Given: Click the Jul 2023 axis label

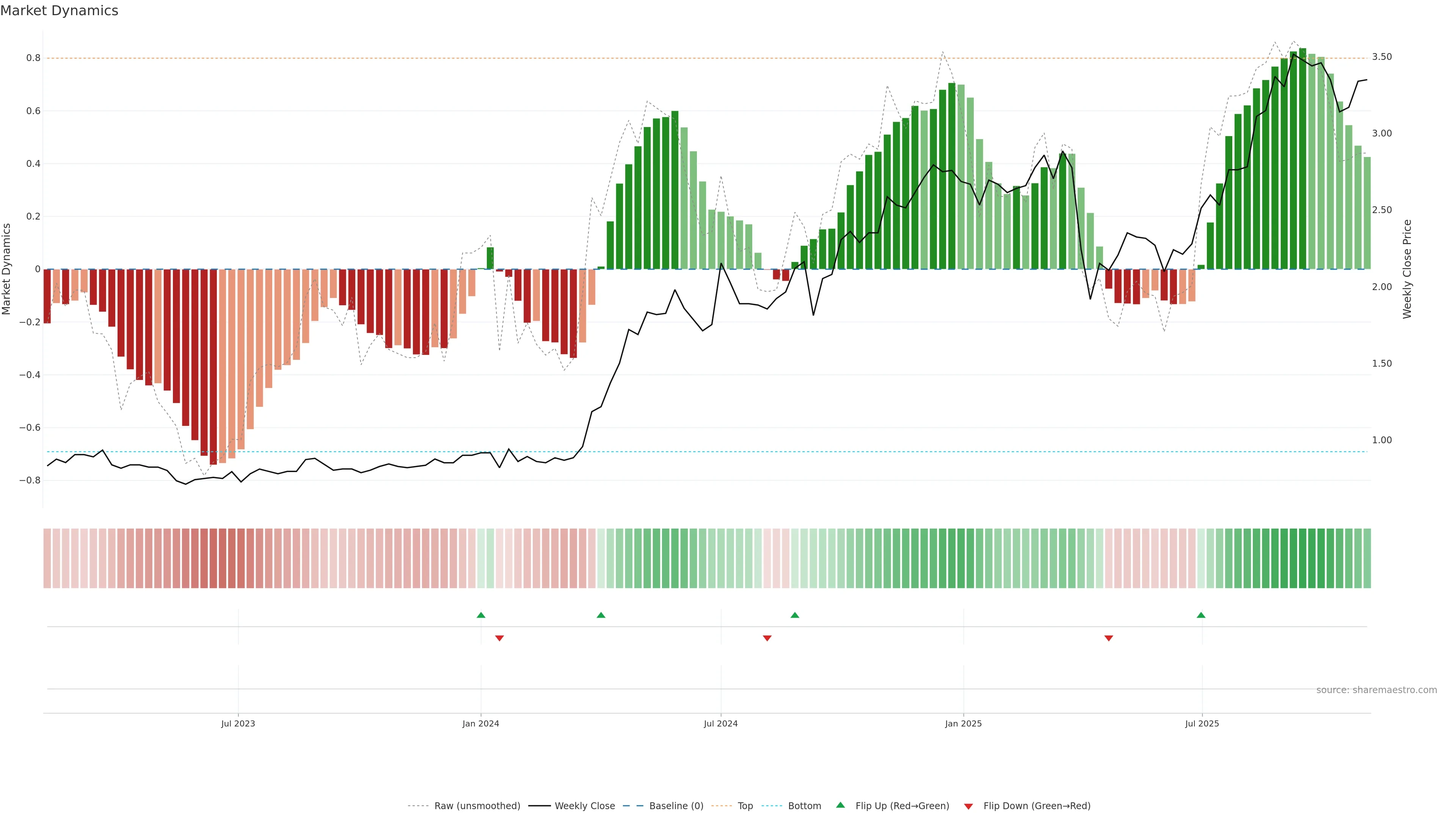Looking at the screenshot, I should 238,723.
